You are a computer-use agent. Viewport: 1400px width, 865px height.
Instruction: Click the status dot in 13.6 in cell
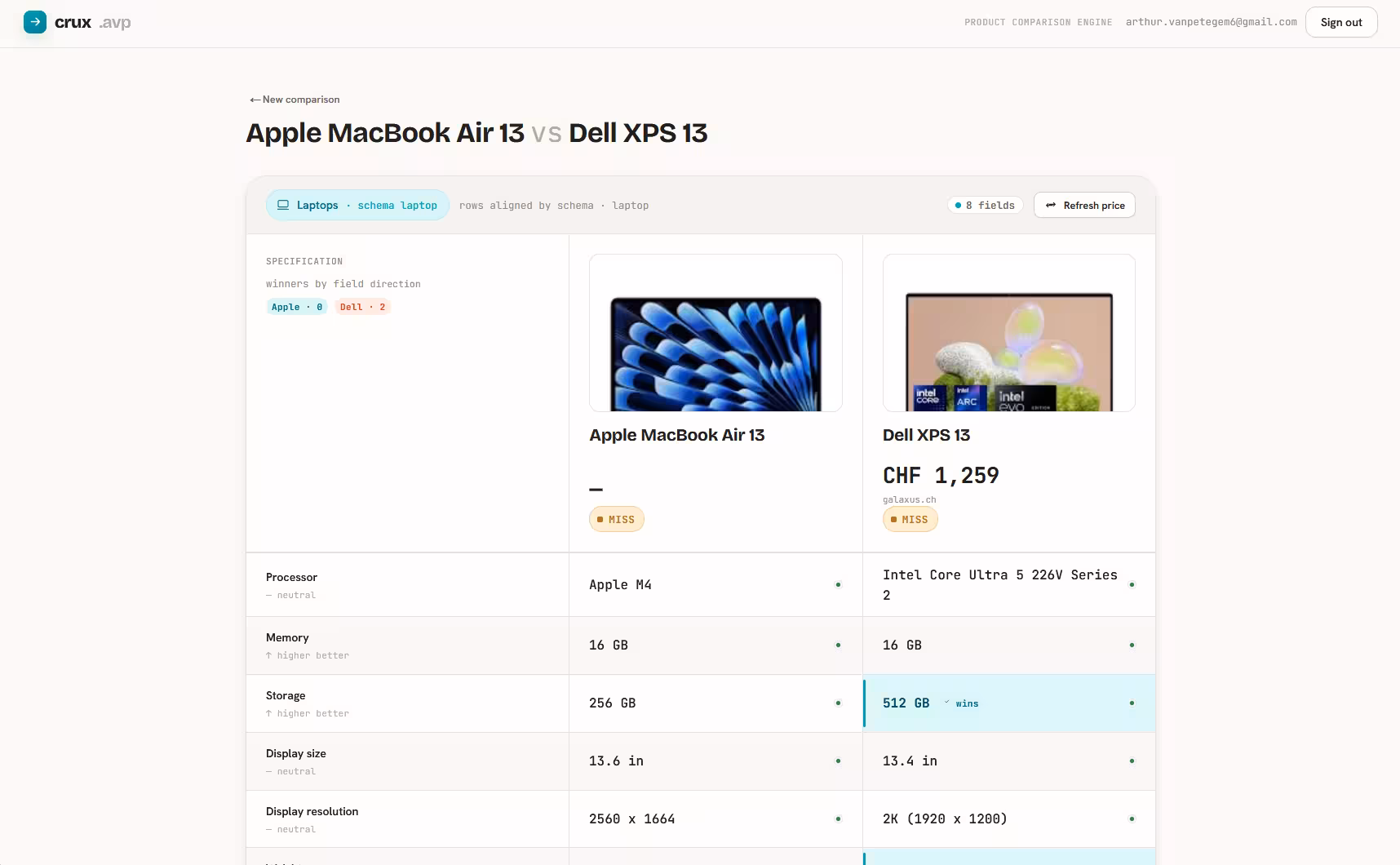pos(838,761)
